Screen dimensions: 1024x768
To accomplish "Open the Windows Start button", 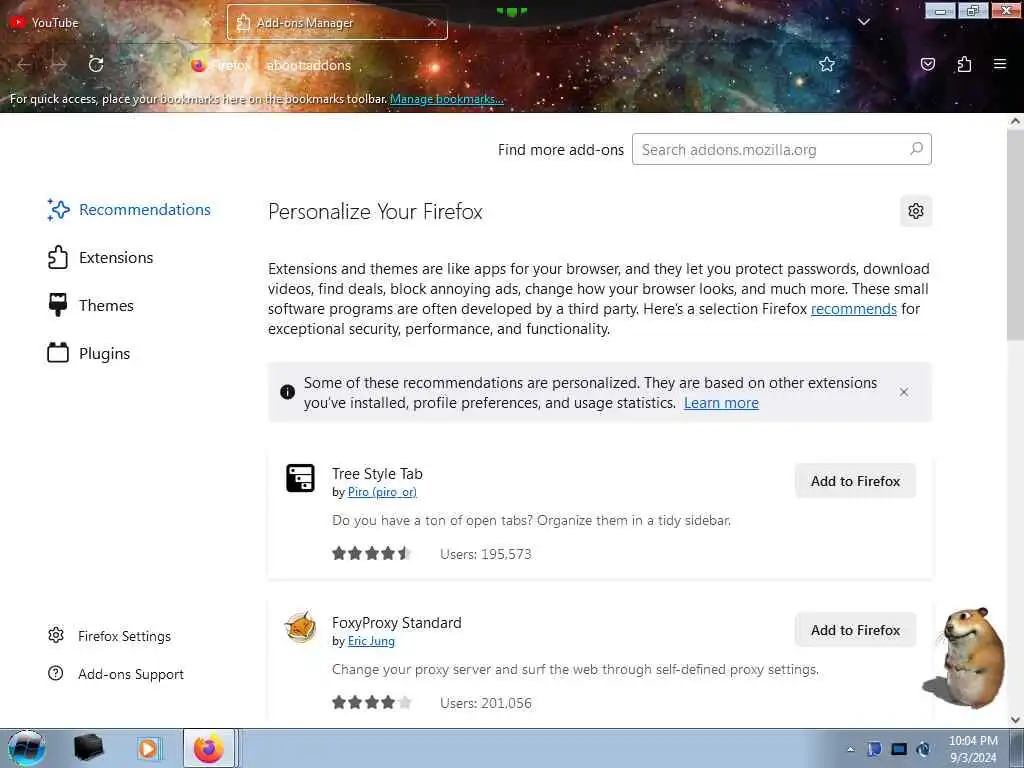I will point(27,748).
